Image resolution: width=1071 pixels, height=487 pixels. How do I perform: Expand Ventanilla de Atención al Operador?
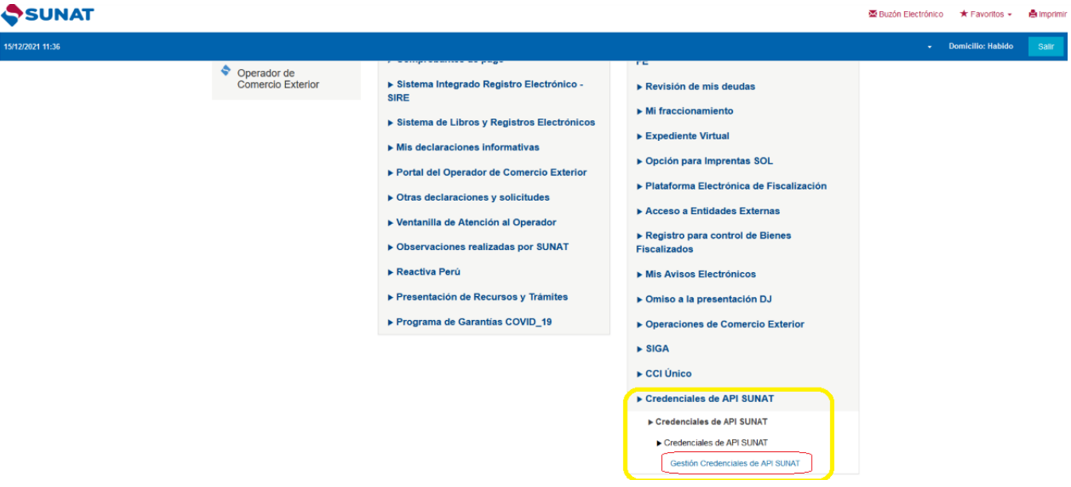(471, 222)
